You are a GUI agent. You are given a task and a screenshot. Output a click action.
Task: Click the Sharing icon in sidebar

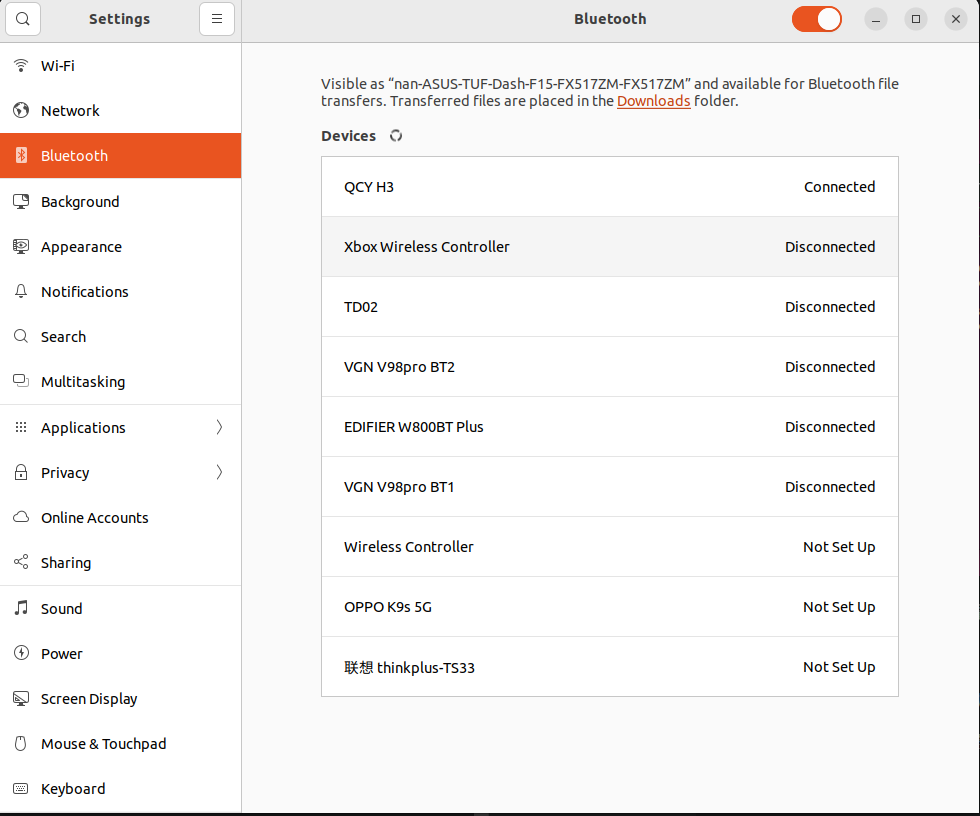click(21, 562)
